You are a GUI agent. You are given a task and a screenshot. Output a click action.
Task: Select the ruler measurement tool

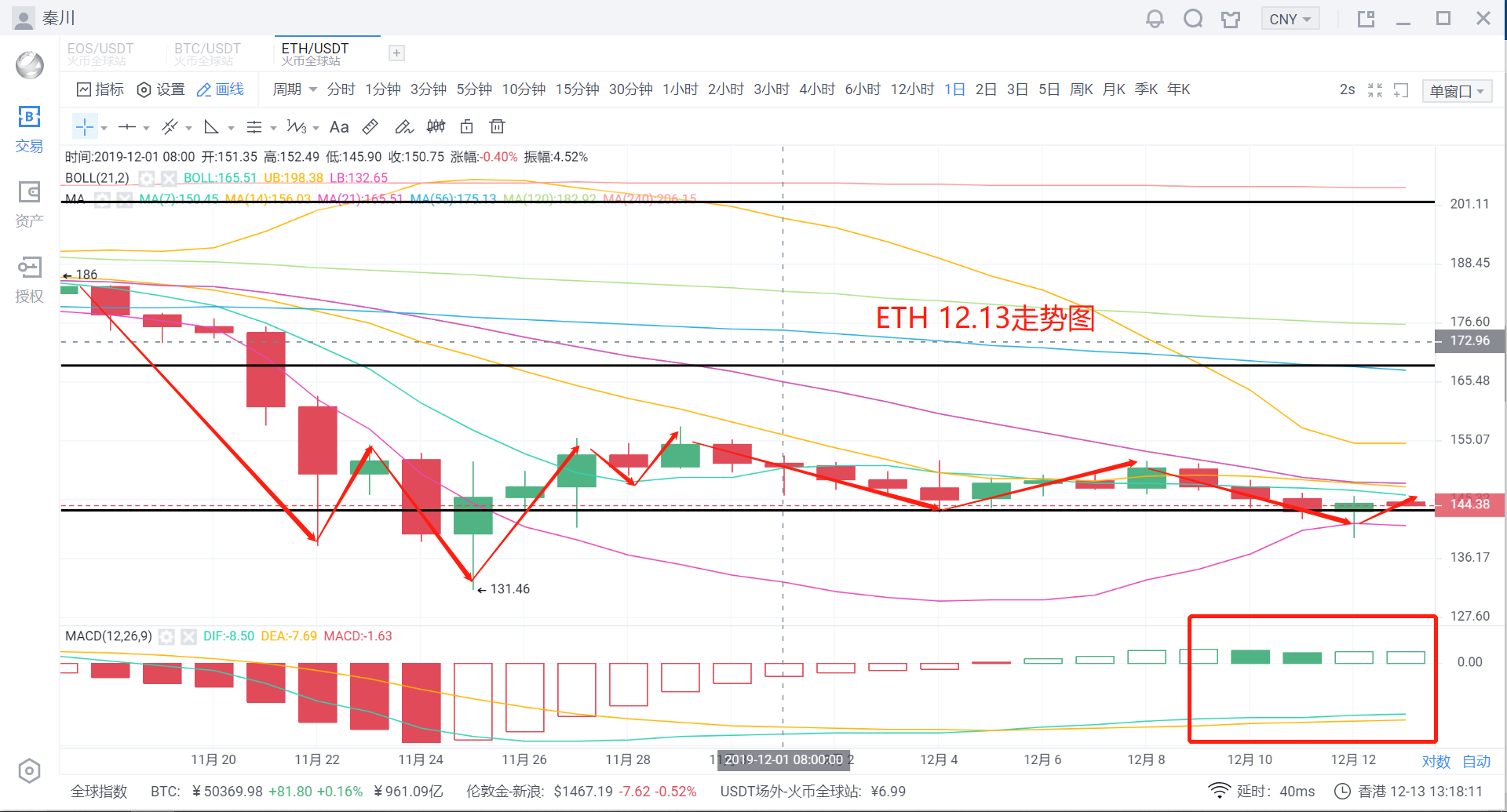(x=370, y=126)
